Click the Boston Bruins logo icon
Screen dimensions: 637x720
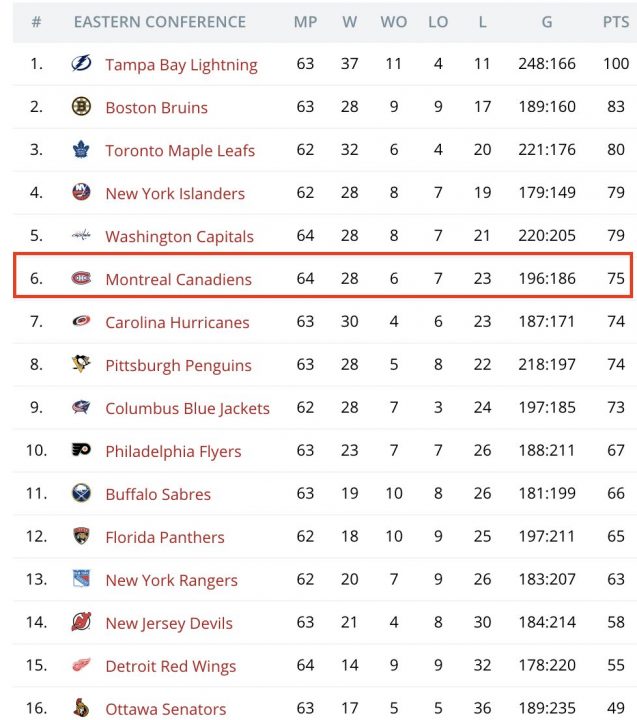pyautogui.click(x=81, y=107)
